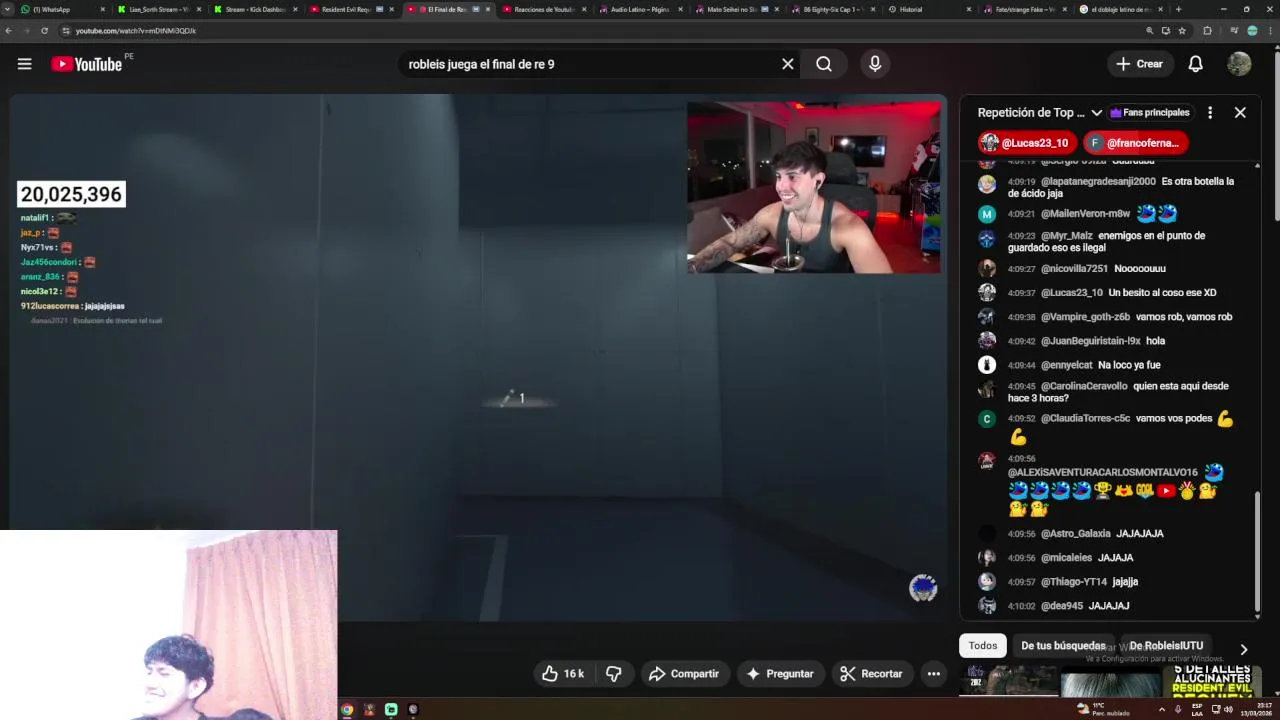
Task: Reload the page in the browser
Action: point(44,31)
